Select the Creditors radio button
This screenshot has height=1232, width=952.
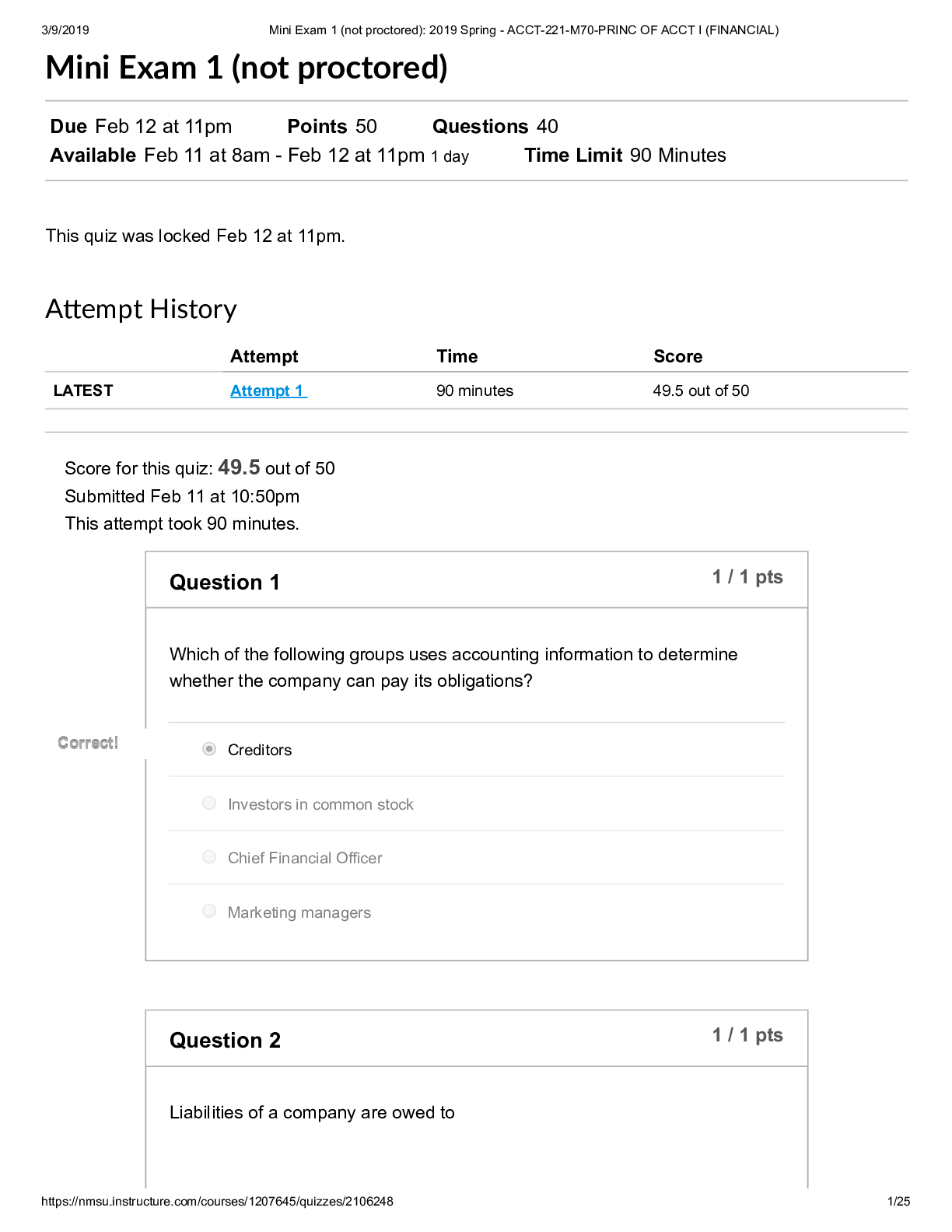(209, 749)
